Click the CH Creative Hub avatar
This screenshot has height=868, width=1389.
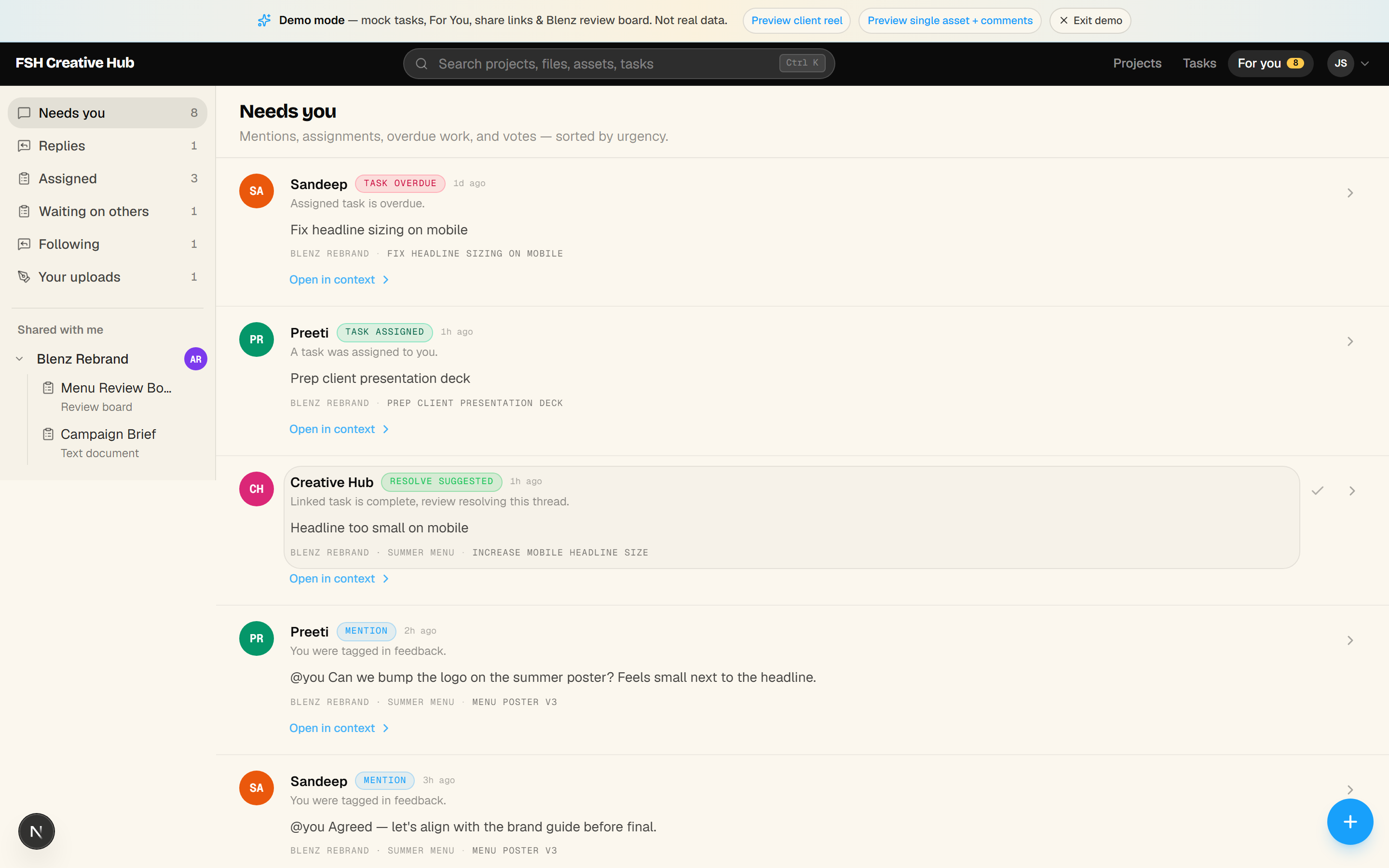pos(257,489)
